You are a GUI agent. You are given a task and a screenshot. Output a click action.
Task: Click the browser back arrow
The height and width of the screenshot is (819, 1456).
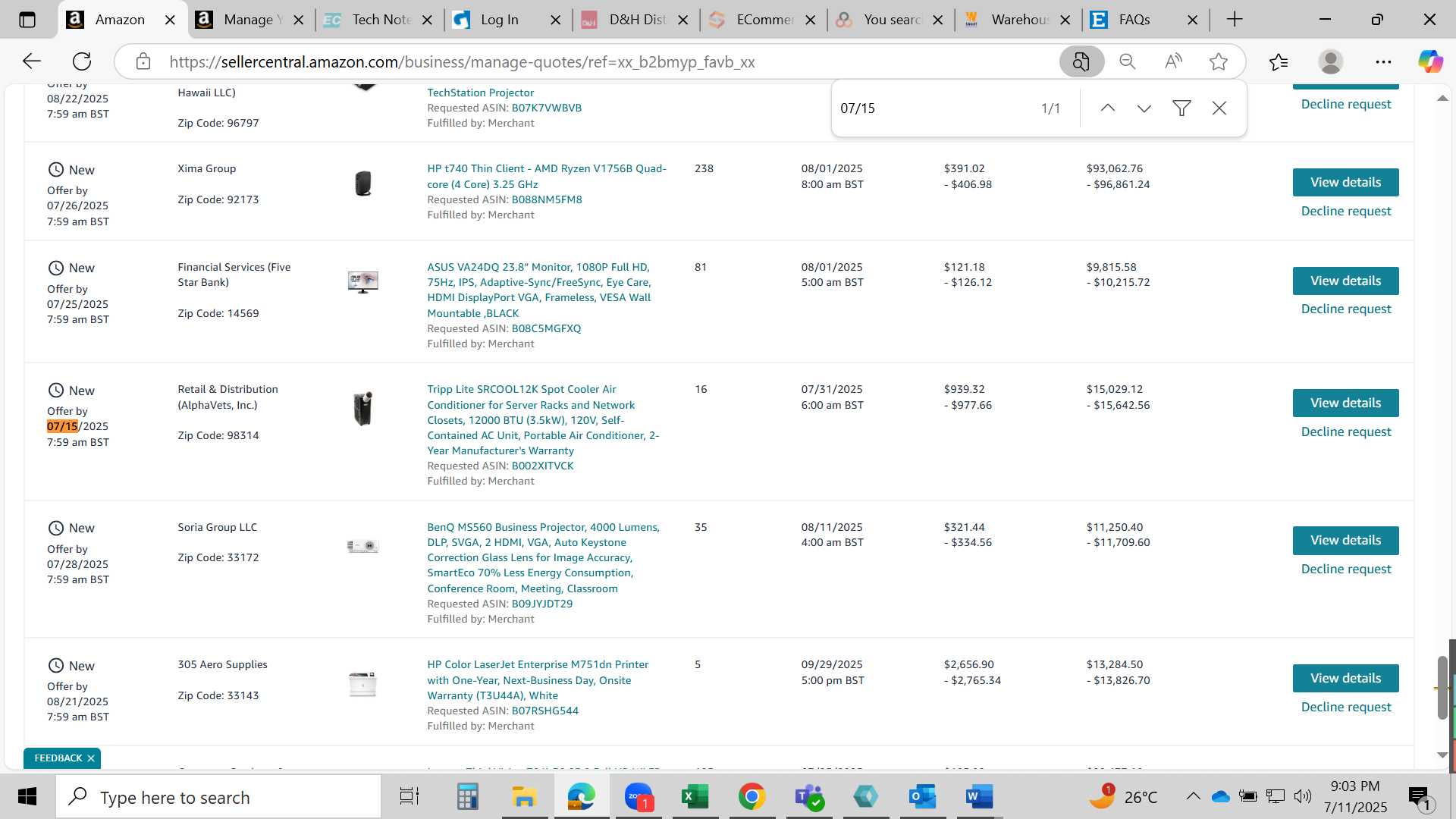pos(31,61)
